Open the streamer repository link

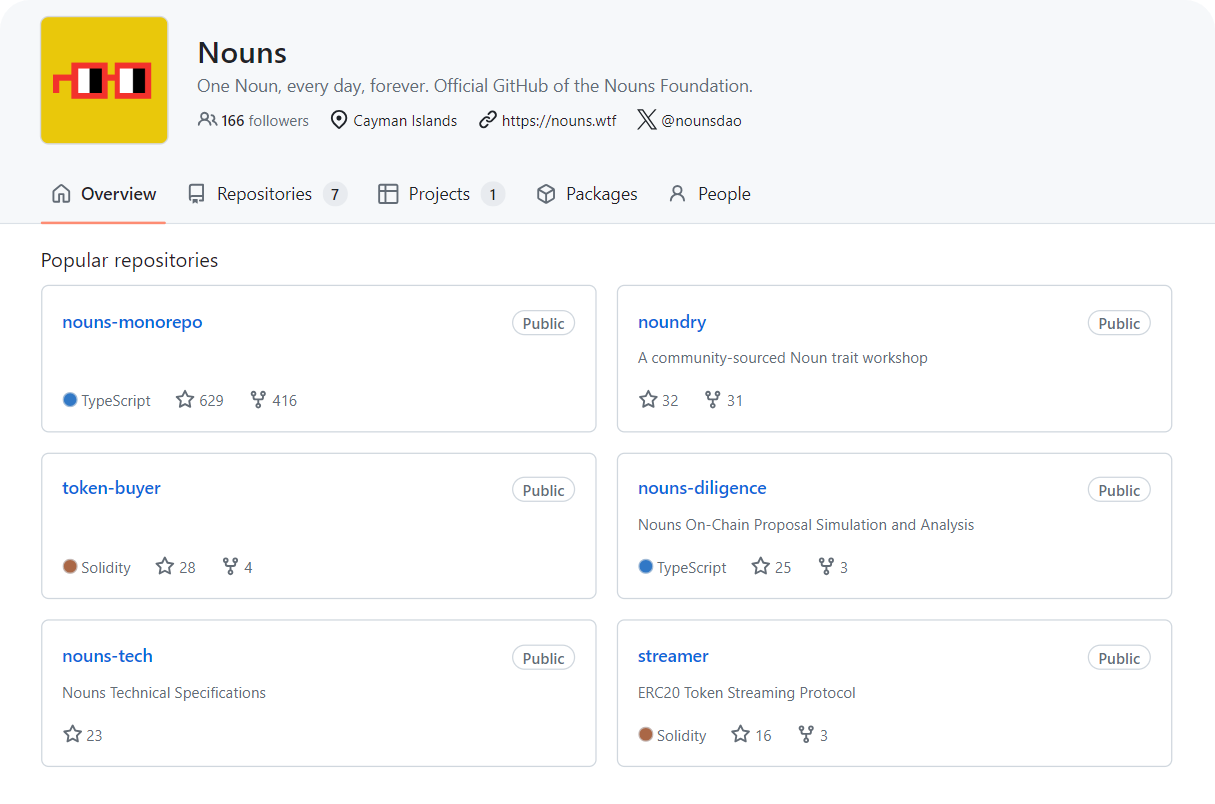pyautogui.click(x=673, y=656)
